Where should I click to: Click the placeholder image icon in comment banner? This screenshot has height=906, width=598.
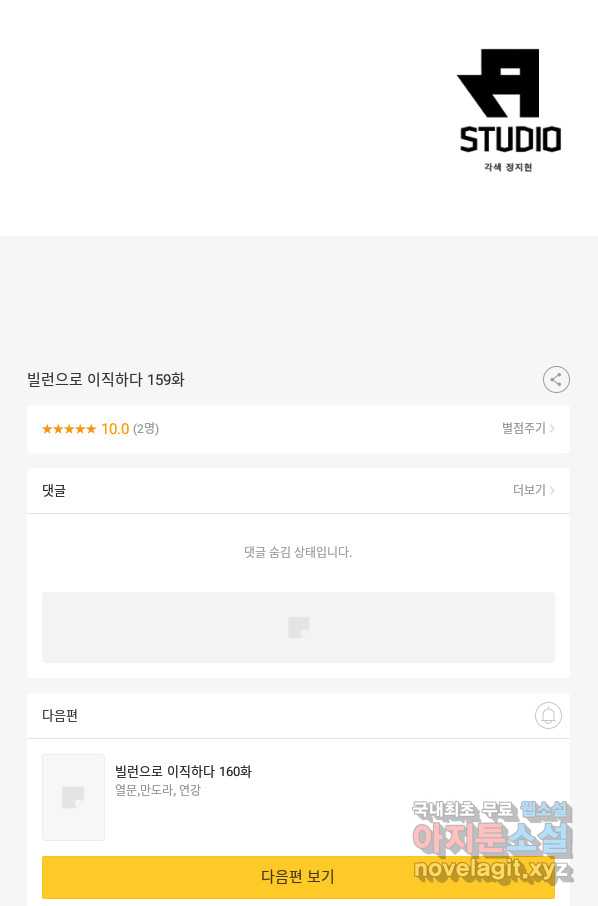click(x=299, y=627)
